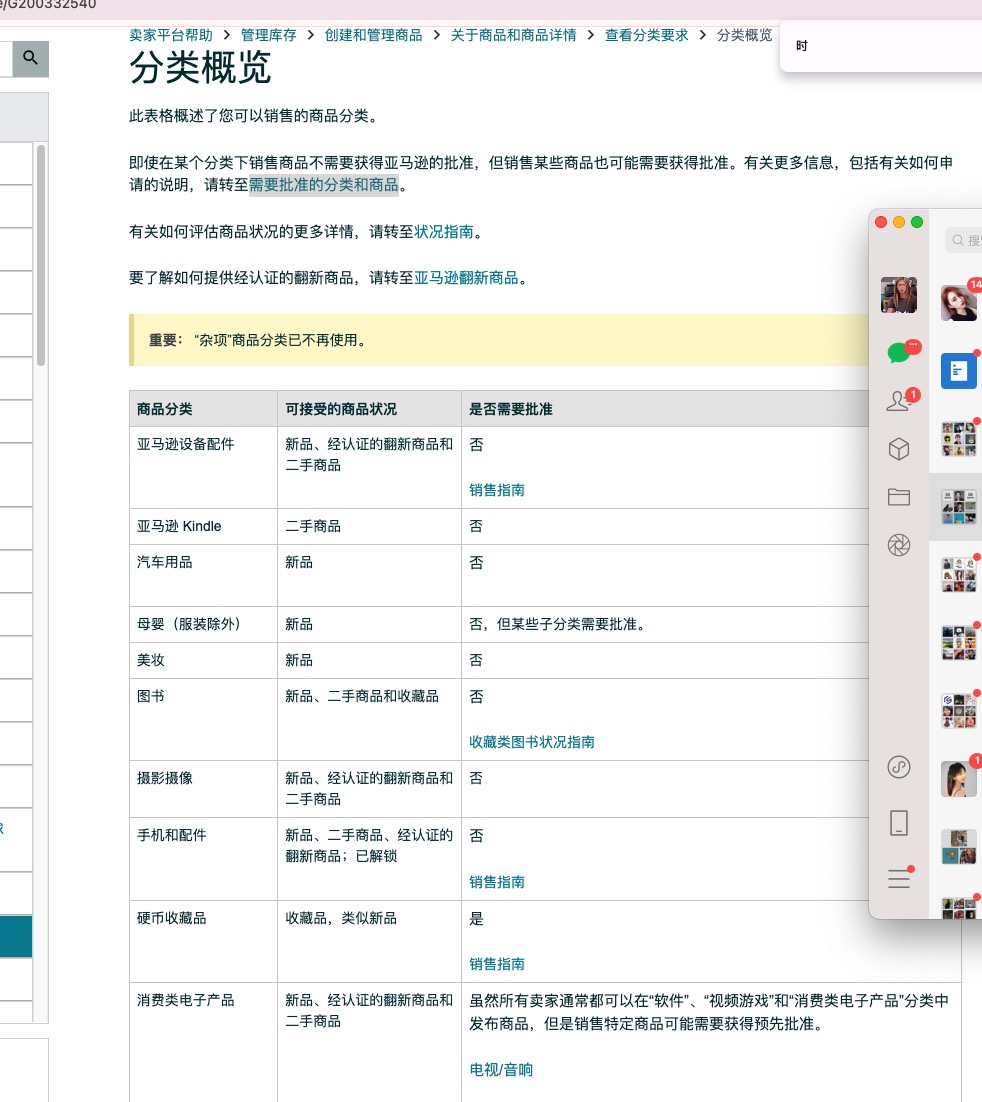This screenshot has height=1102, width=982.
Task: Select the 亚马逊 Kindle category cell
Action: (x=203, y=526)
